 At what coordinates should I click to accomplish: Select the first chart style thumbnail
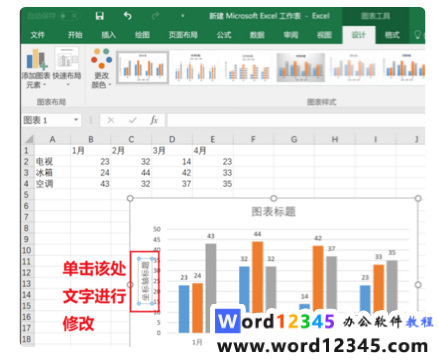[x=143, y=67]
